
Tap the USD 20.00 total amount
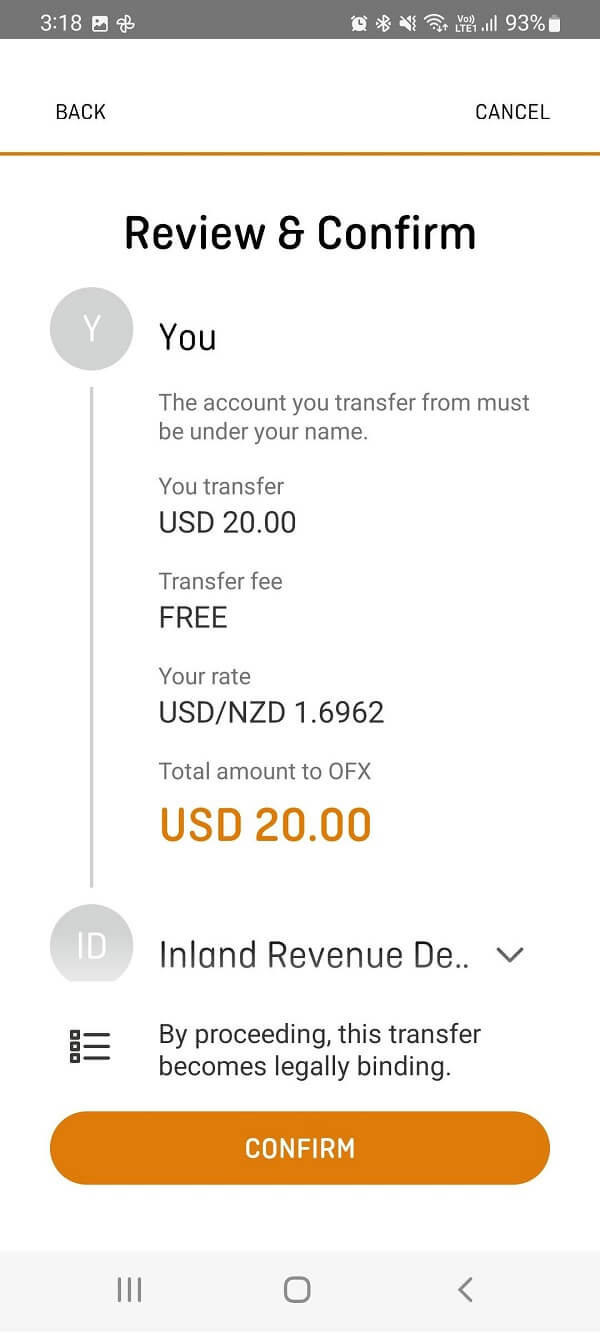tap(264, 823)
